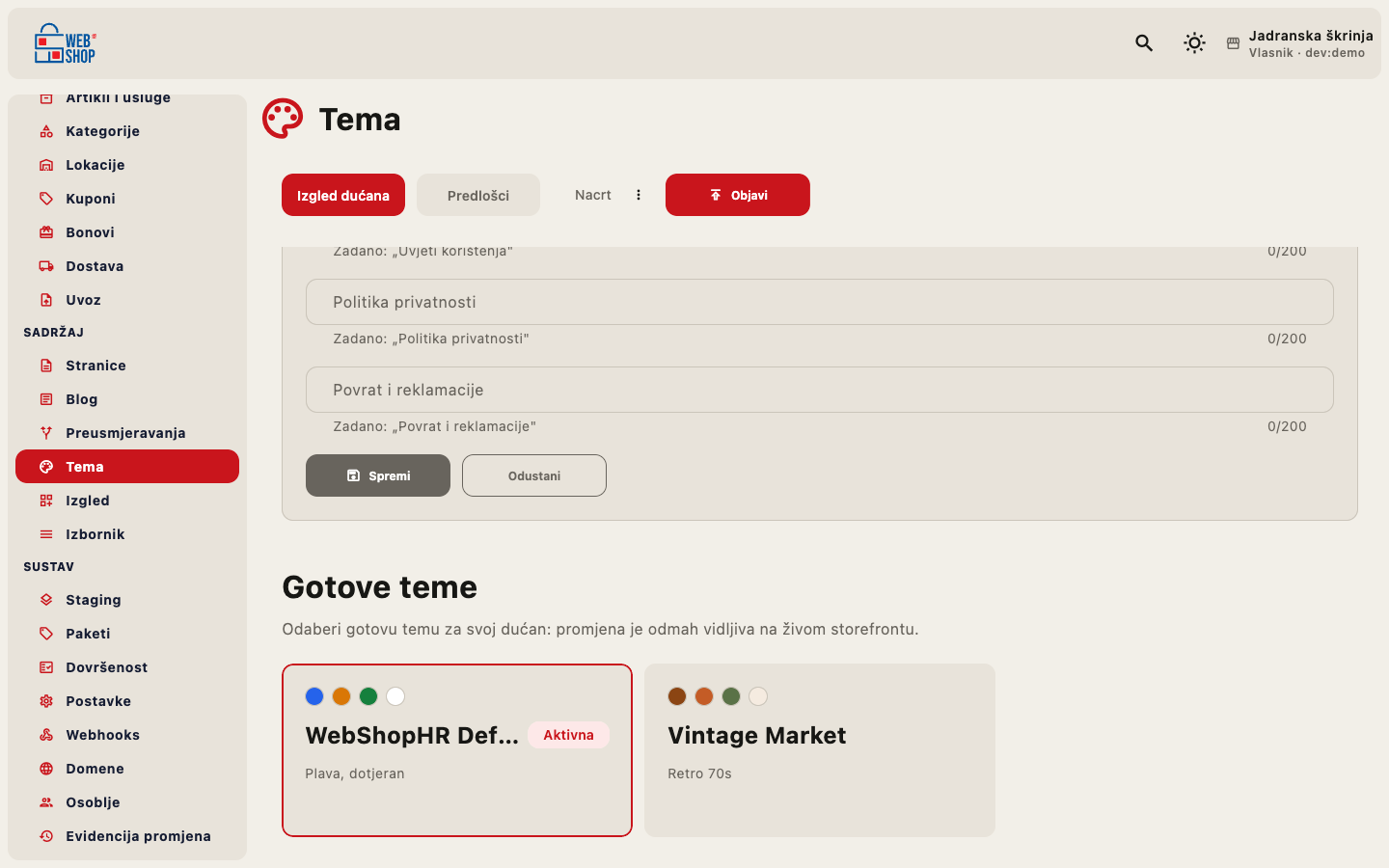This screenshot has height=868, width=1389.
Task: Click the Lokacije sidebar icon
Action: click(x=46, y=165)
